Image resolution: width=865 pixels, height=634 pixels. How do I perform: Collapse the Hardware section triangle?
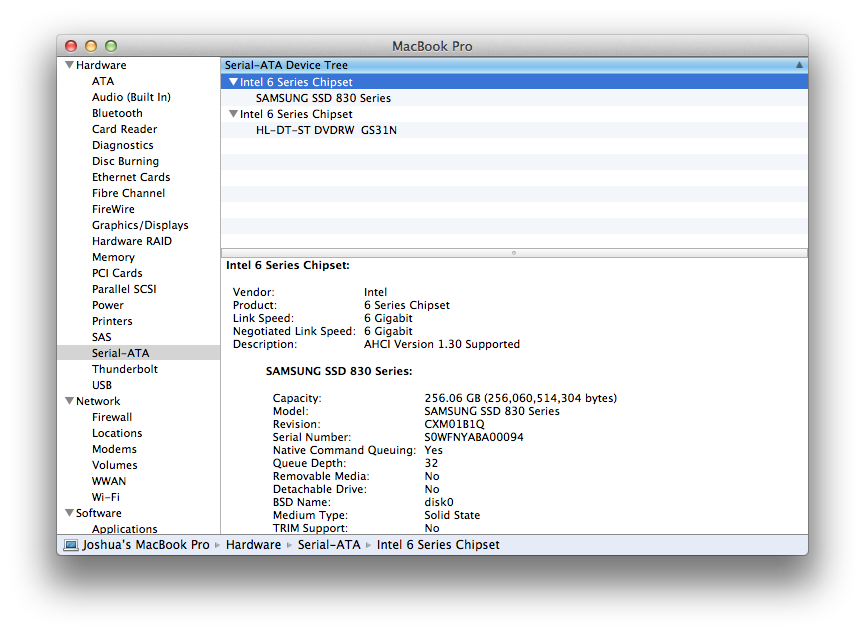[x=70, y=65]
